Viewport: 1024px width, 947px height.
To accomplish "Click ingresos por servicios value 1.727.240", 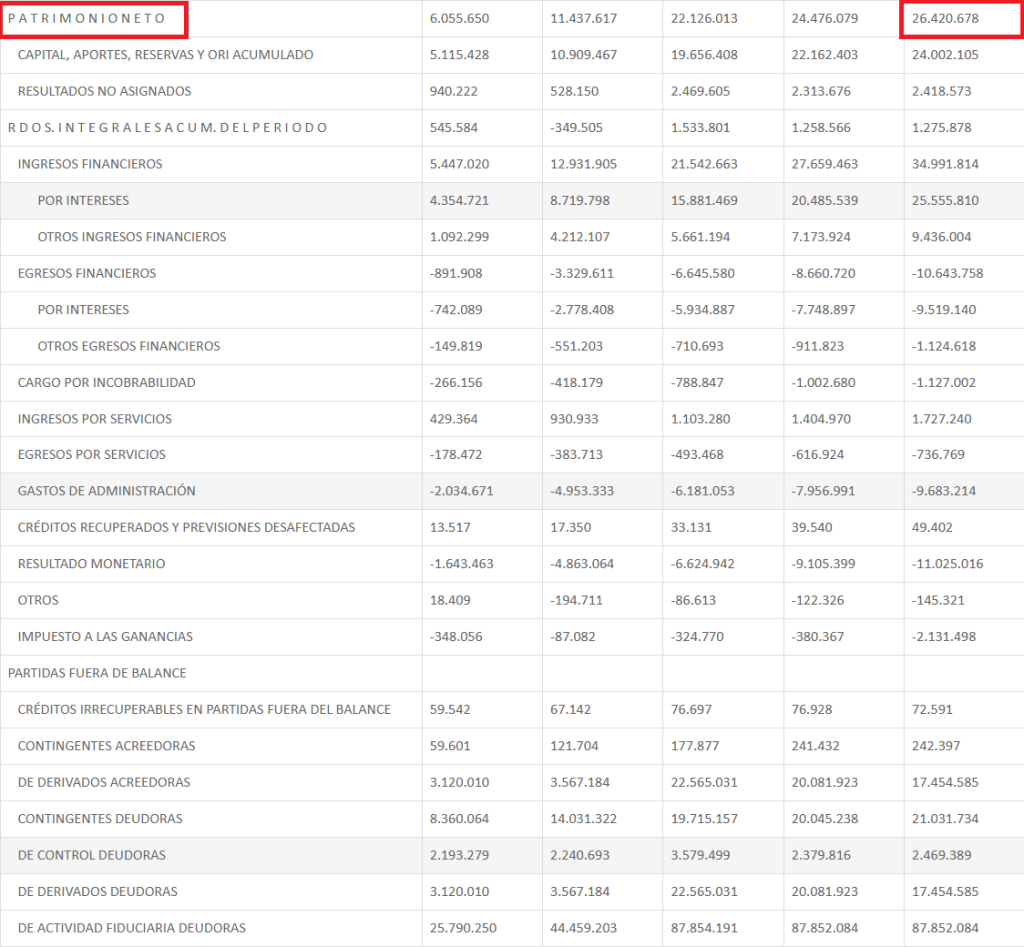I will coord(941,419).
